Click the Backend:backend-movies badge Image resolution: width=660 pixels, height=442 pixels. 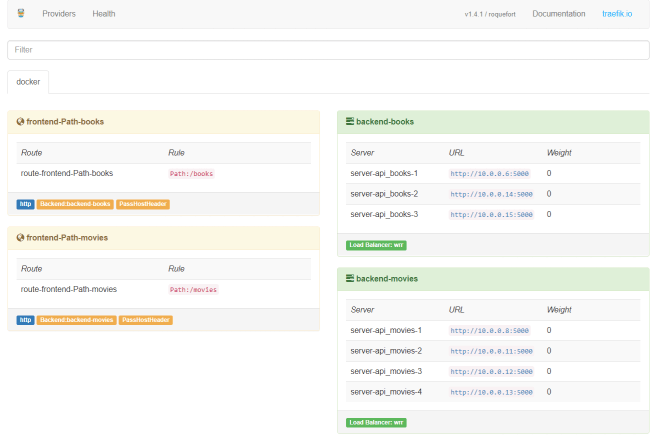coord(77,320)
